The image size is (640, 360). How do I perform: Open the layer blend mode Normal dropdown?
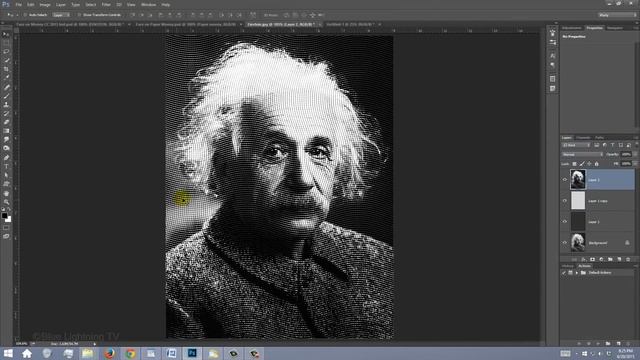coord(582,154)
